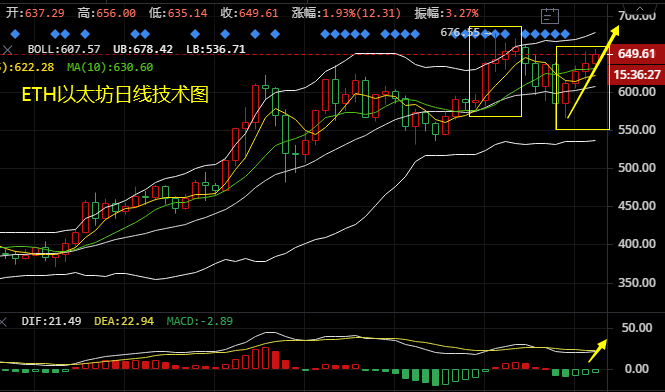
Task: Click the green MACD:-2.89 label
Action: point(200,321)
